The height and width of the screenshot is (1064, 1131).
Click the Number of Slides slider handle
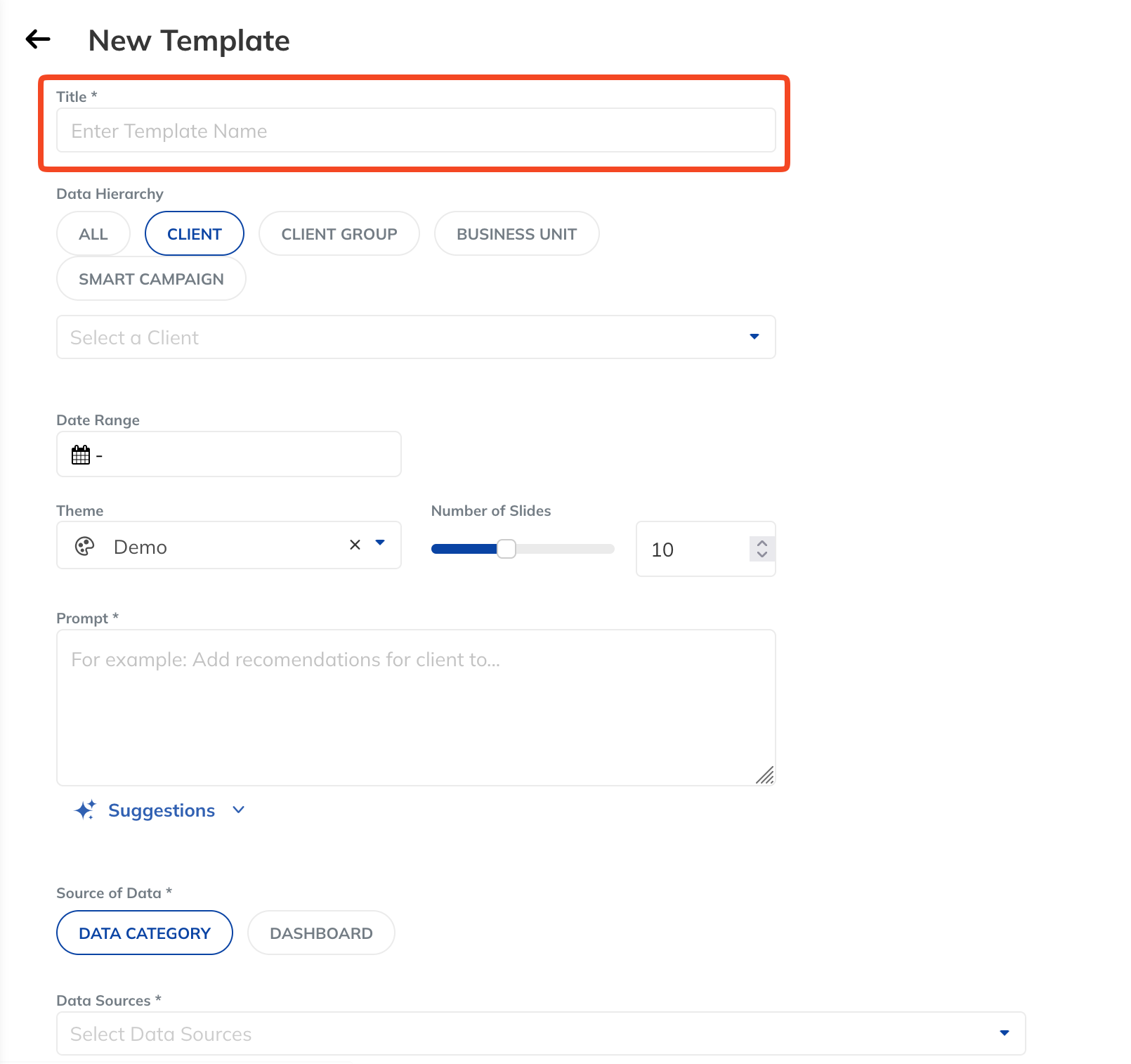(506, 549)
